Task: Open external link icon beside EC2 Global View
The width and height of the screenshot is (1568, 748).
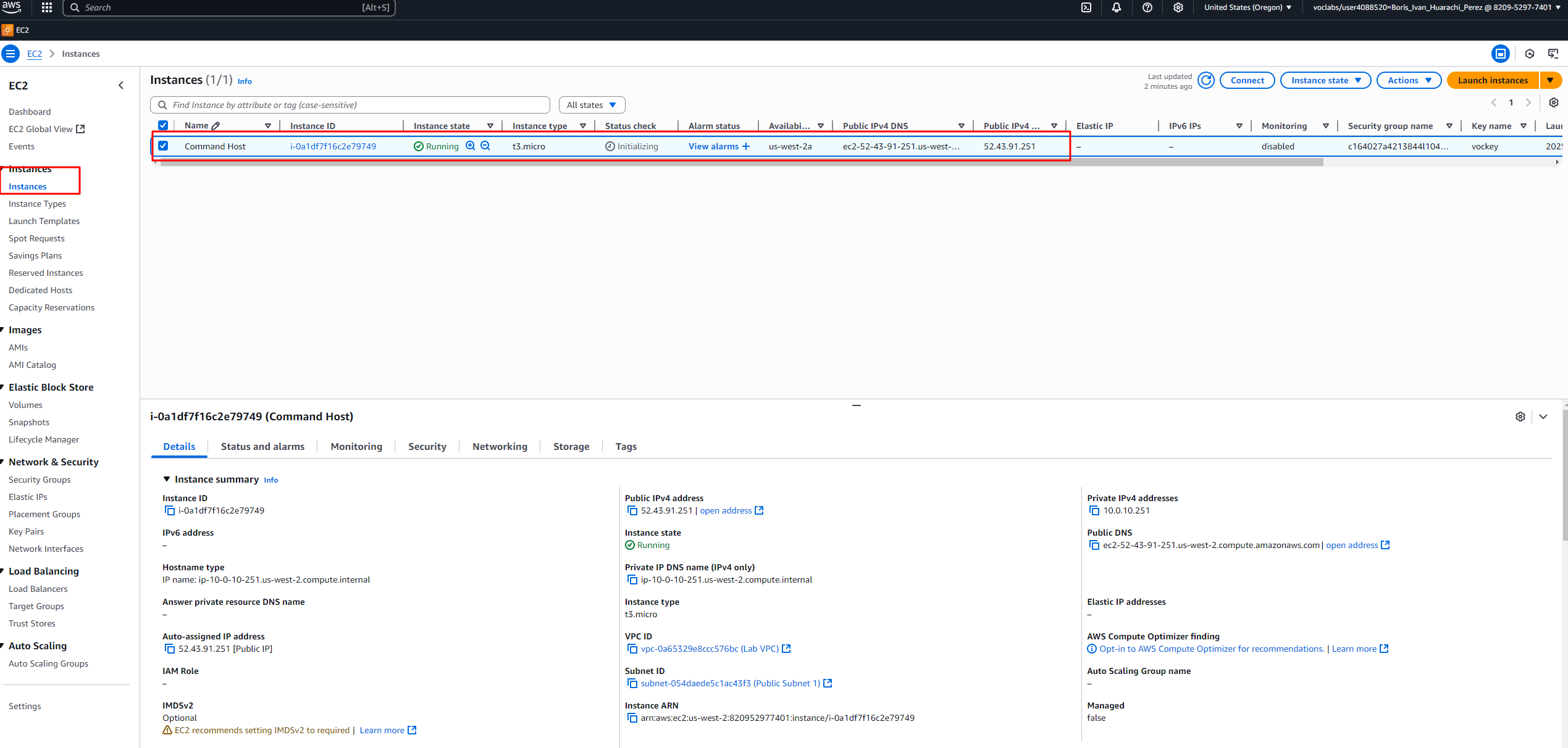Action: coord(80,129)
